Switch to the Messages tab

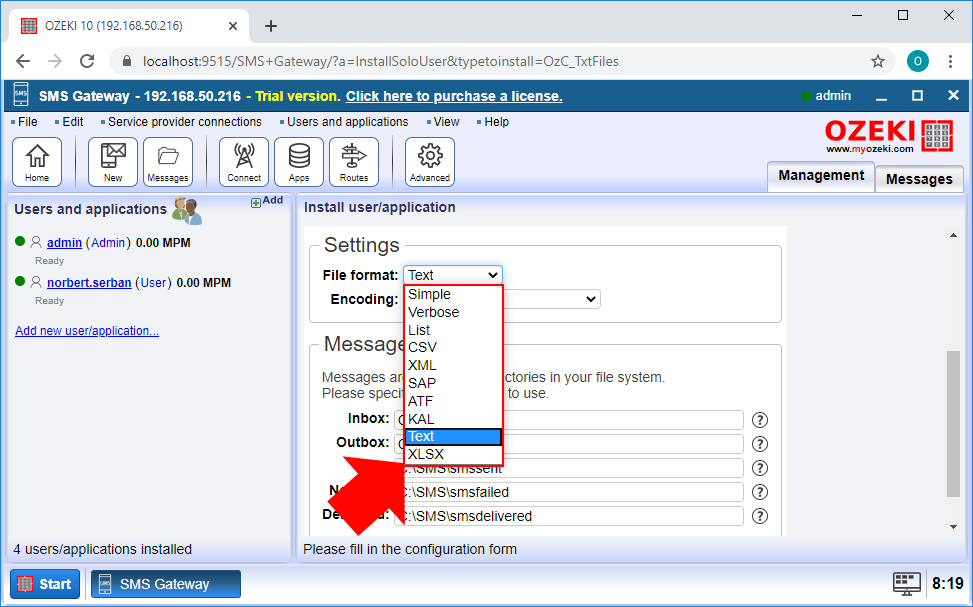tap(919, 179)
